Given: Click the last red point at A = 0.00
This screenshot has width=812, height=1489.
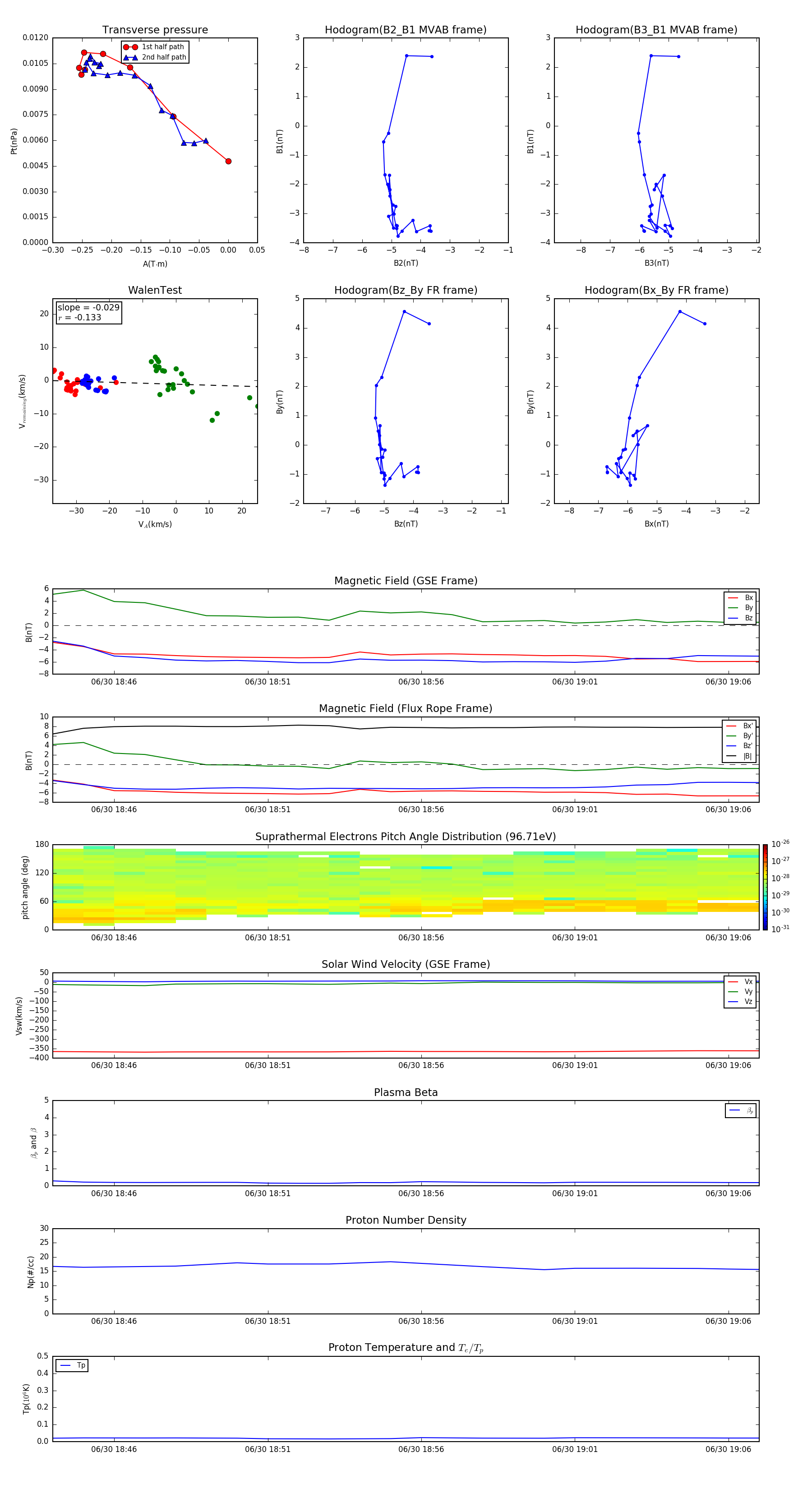Looking at the screenshot, I should 228,161.
